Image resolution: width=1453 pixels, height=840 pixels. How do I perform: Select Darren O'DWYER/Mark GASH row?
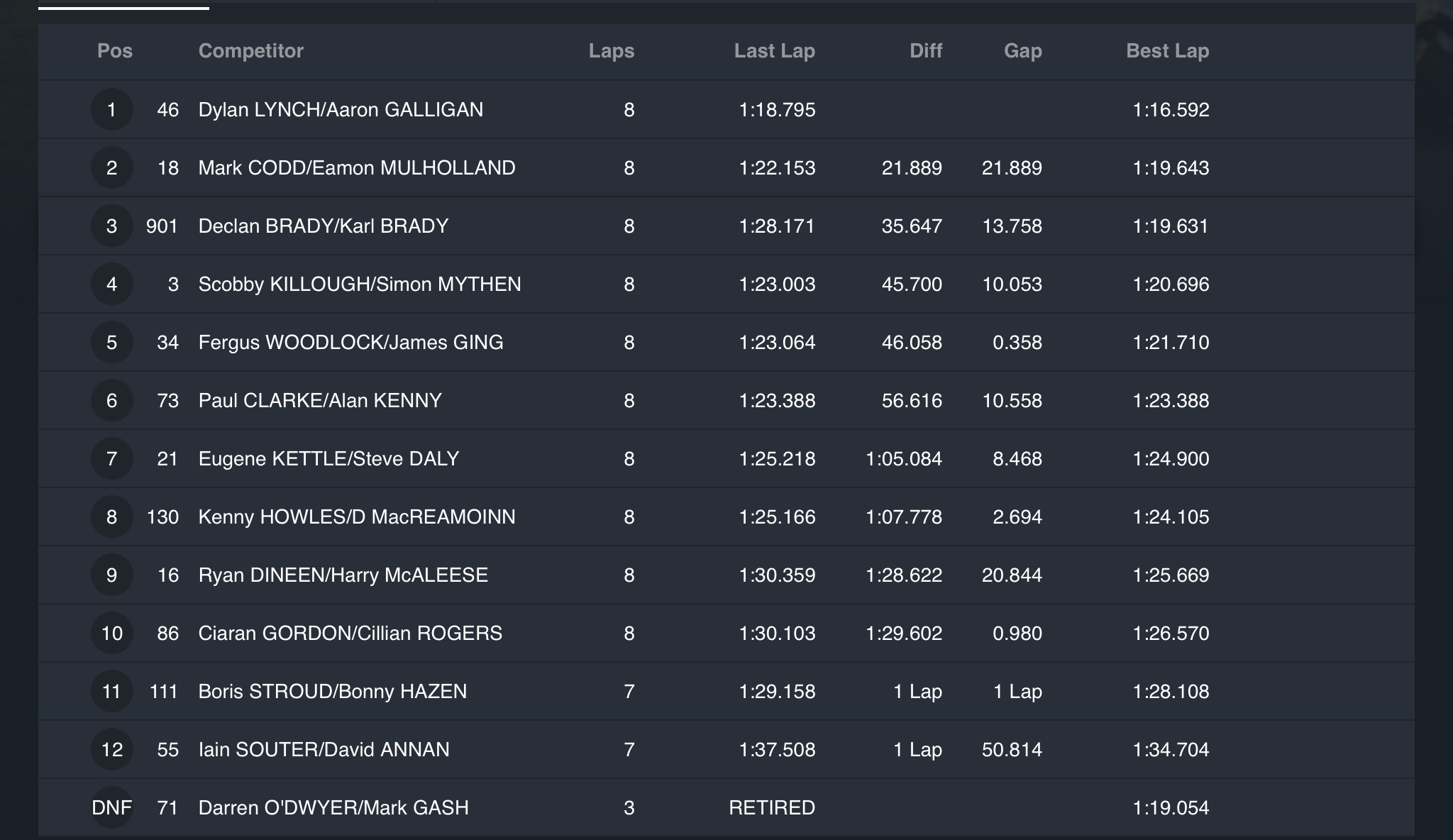coord(333,807)
